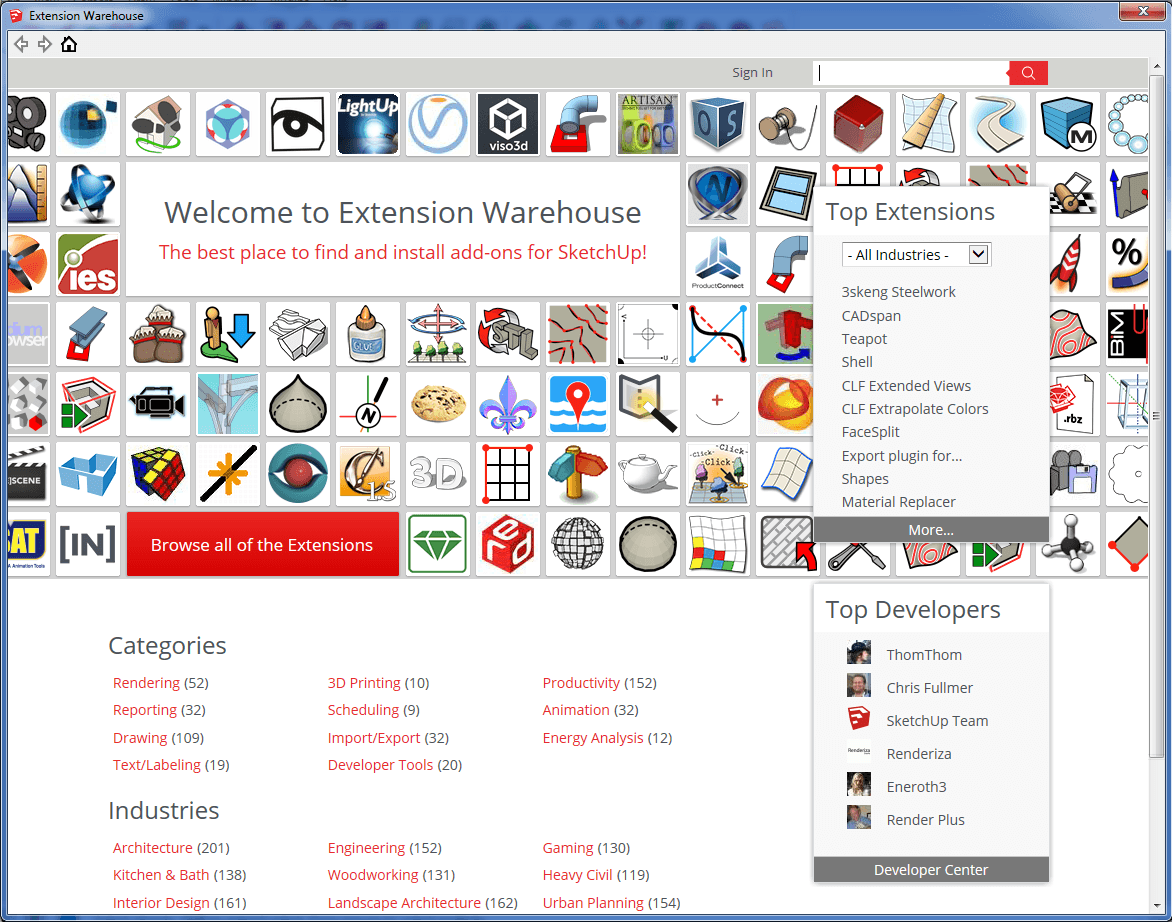1172x922 pixels.
Task: Select the video camera extension icon
Action: click(158, 404)
